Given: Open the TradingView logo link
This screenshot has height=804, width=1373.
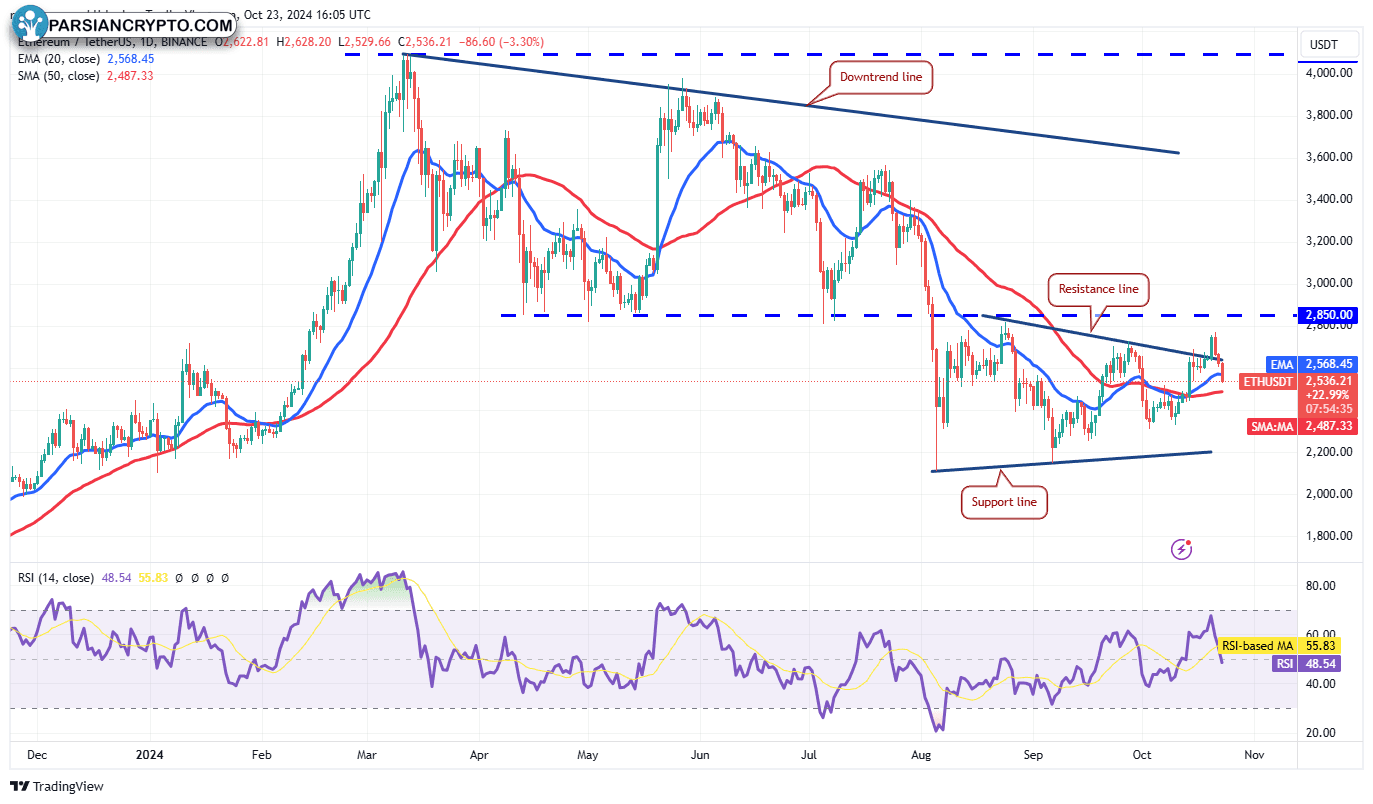Looking at the screenshot, I should (x=57, y=787).
